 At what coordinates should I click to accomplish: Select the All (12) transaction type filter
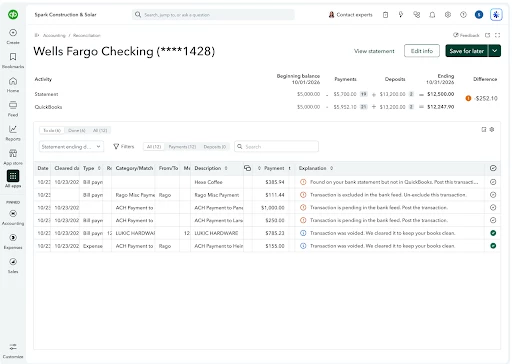coord(154,147)
